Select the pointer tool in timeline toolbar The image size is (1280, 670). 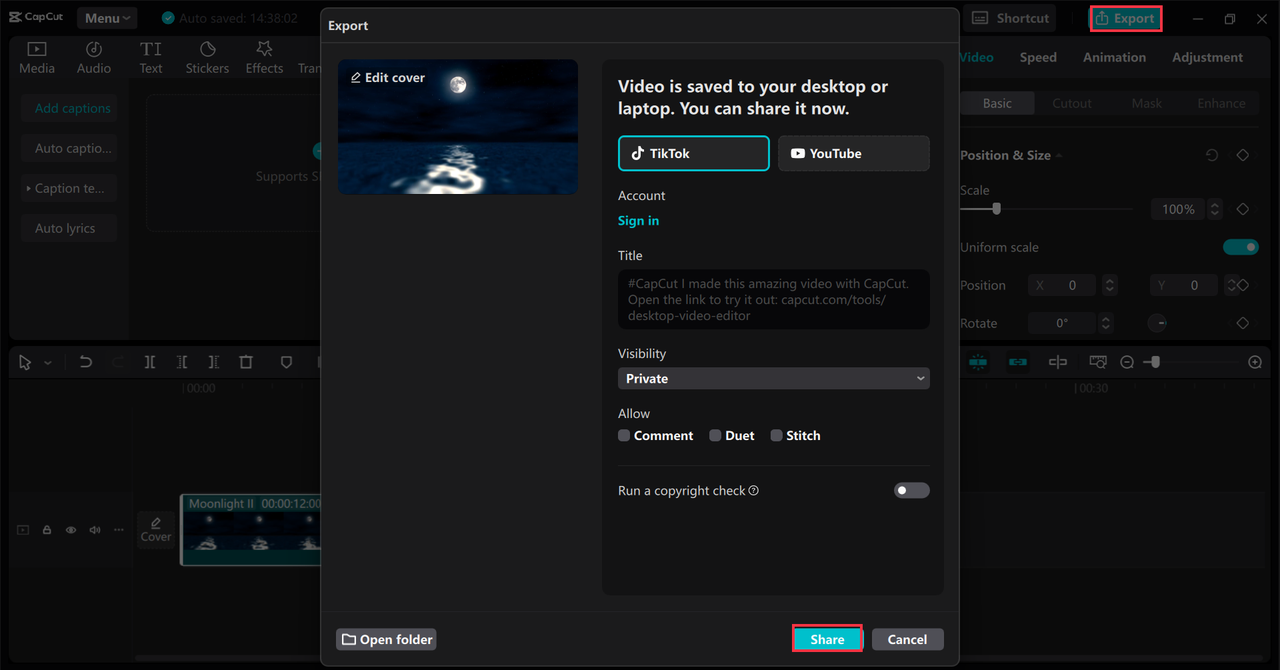pyautogui.click(x=26, y=362)
